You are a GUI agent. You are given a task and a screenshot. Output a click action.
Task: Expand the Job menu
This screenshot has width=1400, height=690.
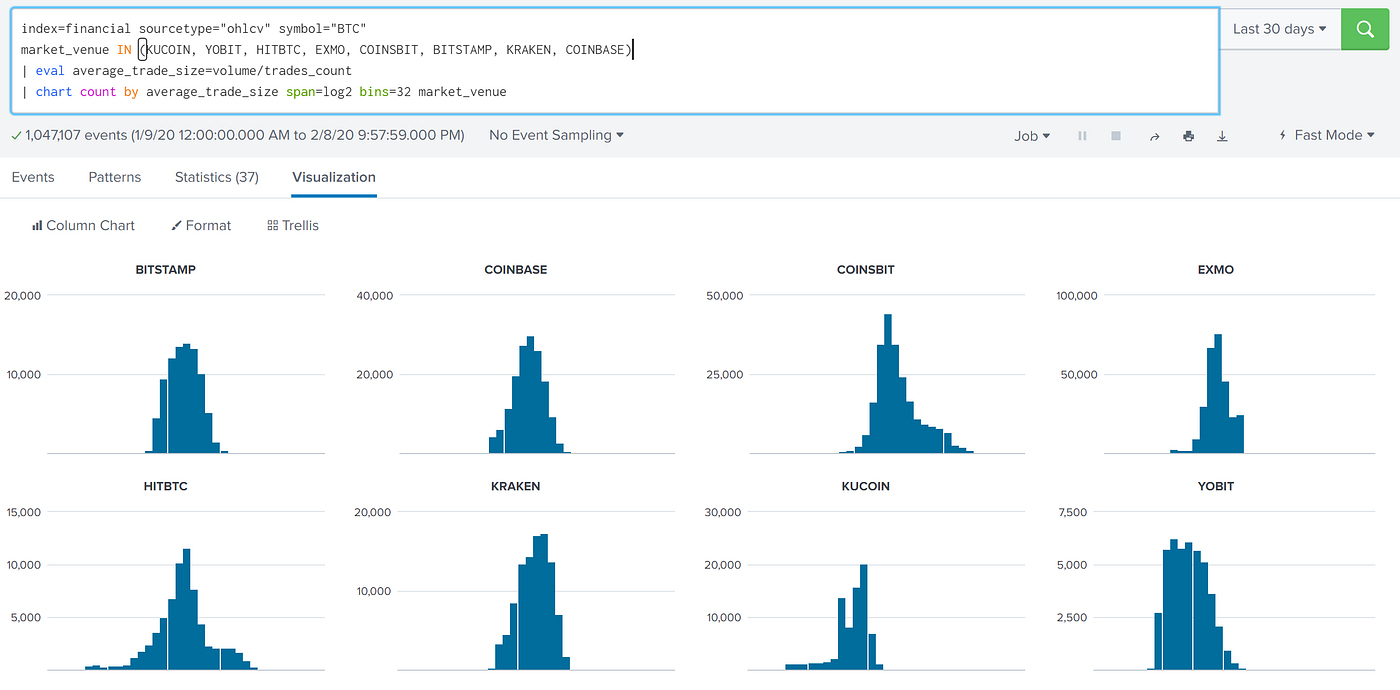1032,136
